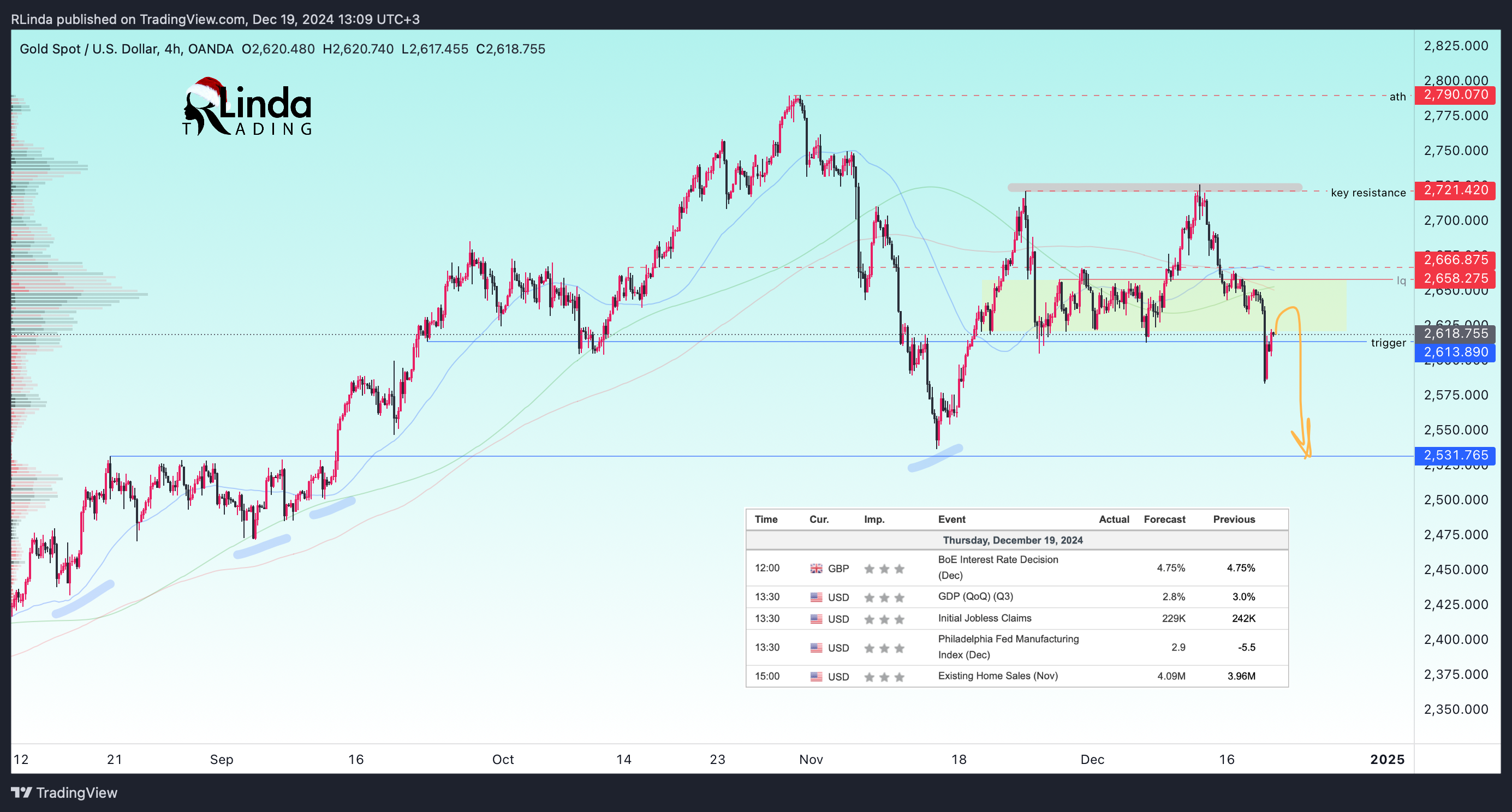The width and height of the screenshot is (1512, 812).
Task: Click the GBP flag in the BoE row
Action: pyautogui.click(x=816, y=569)
